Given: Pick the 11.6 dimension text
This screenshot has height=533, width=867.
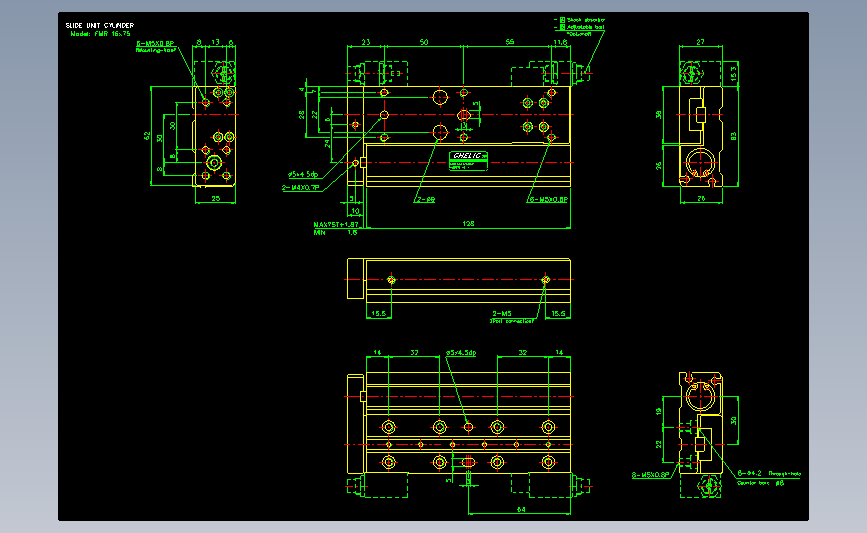Looking at the screenshot, I should tap(560, 42).
